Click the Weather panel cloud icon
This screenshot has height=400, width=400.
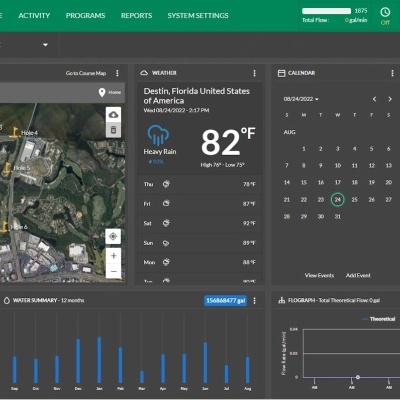(144, 73)
